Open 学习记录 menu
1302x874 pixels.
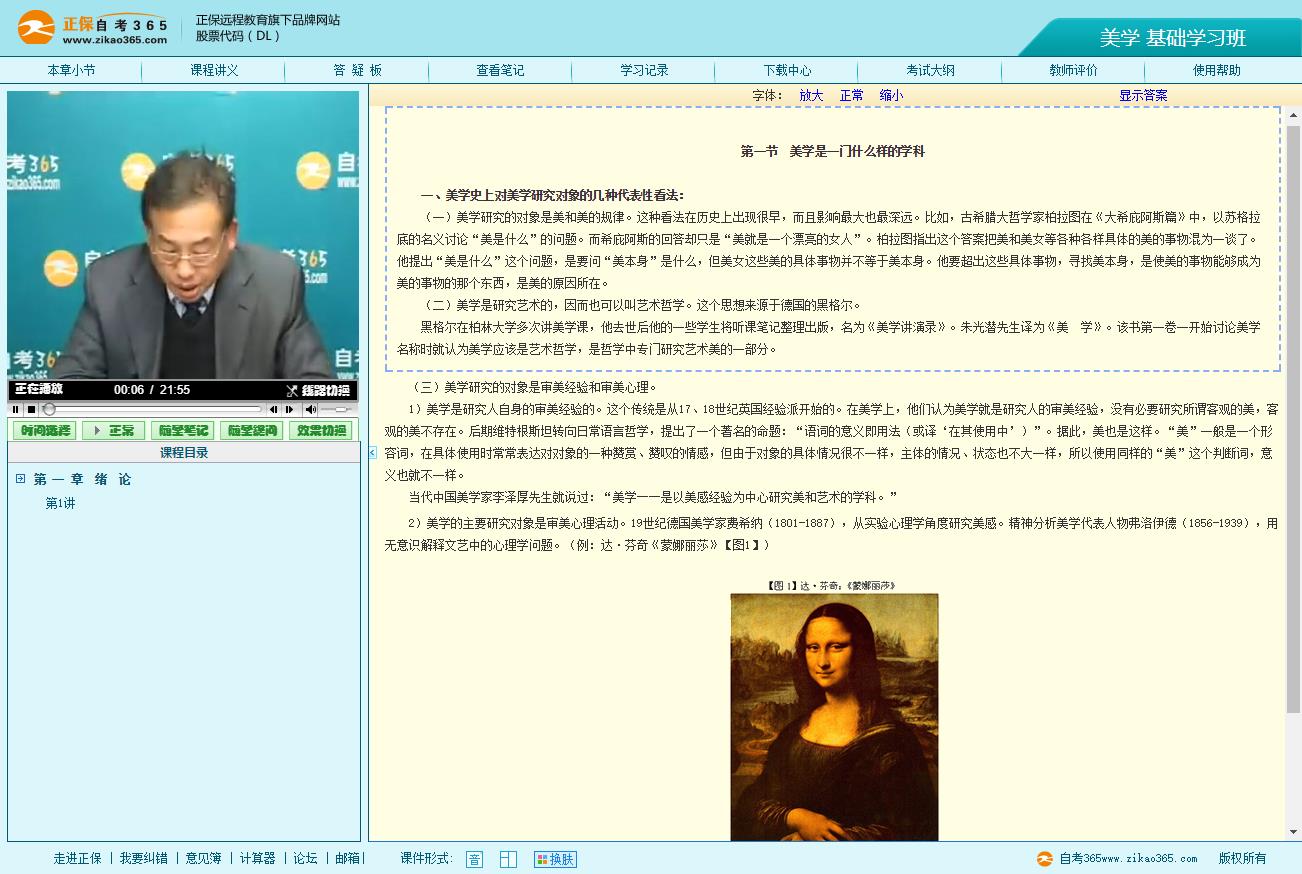click(644, 70)
